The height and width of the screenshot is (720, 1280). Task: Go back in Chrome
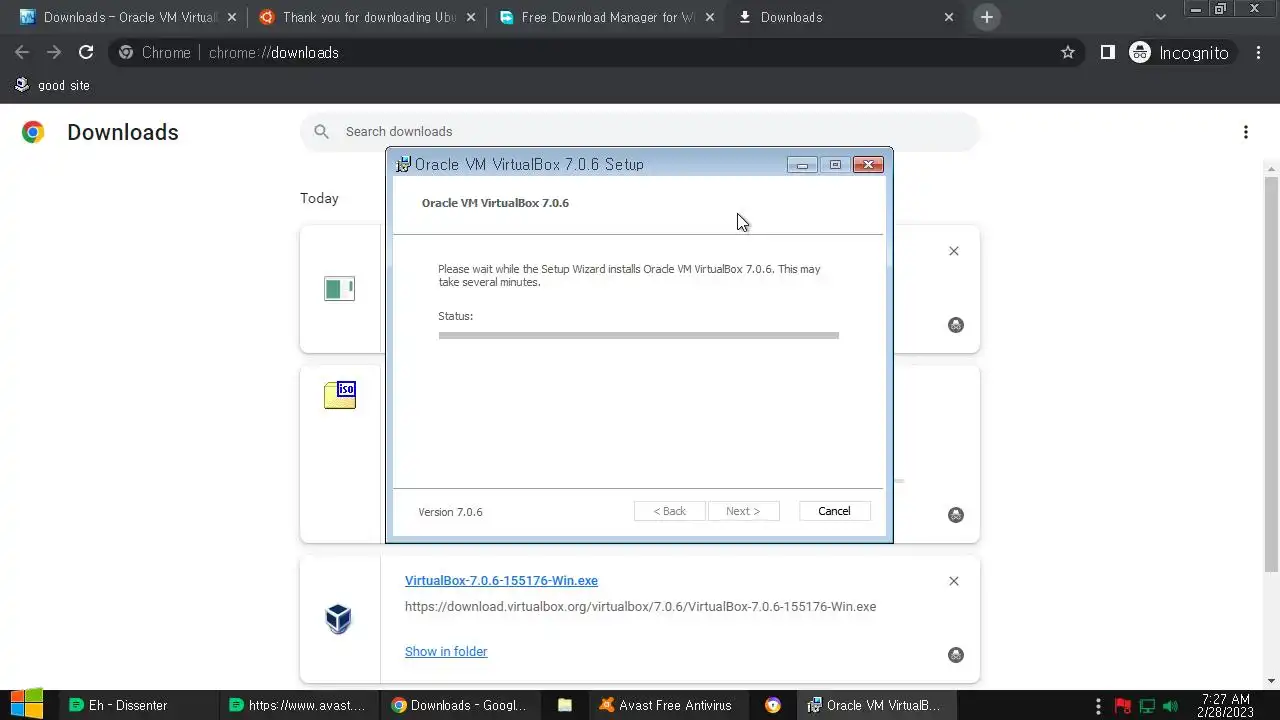22,53
